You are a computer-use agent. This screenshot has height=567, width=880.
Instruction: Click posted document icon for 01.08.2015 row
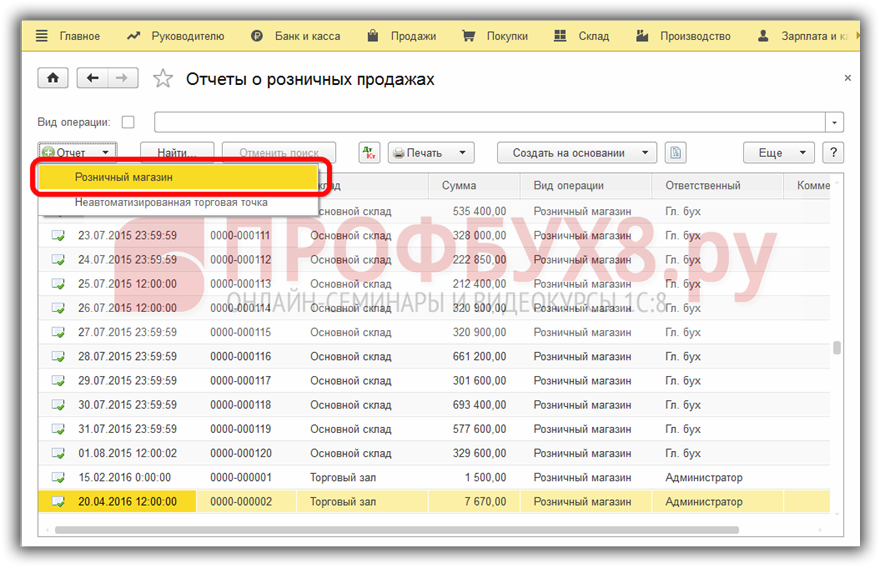(58, 453)
